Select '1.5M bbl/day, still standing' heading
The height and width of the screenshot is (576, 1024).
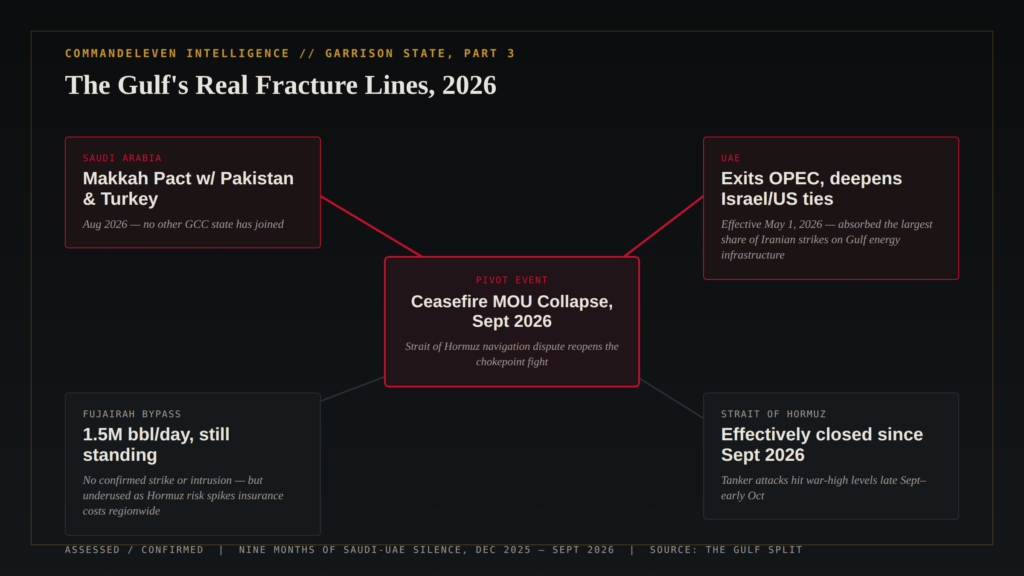pyautogui.click(x=156, y=444)
